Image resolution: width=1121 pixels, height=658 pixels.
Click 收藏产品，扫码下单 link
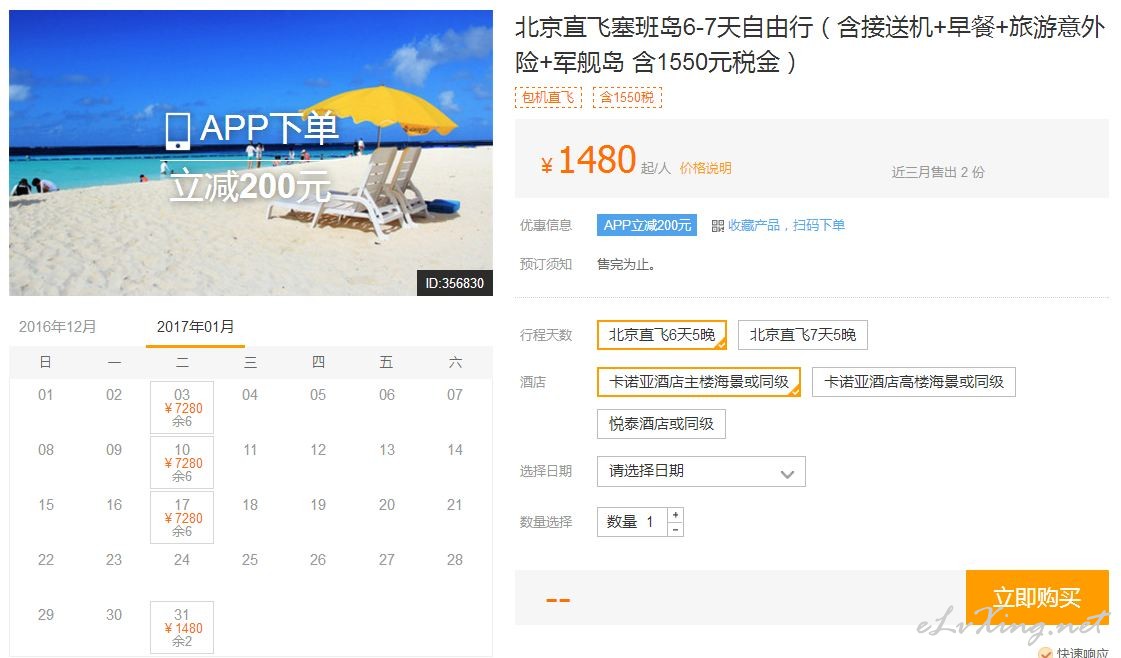click(786, 225)
